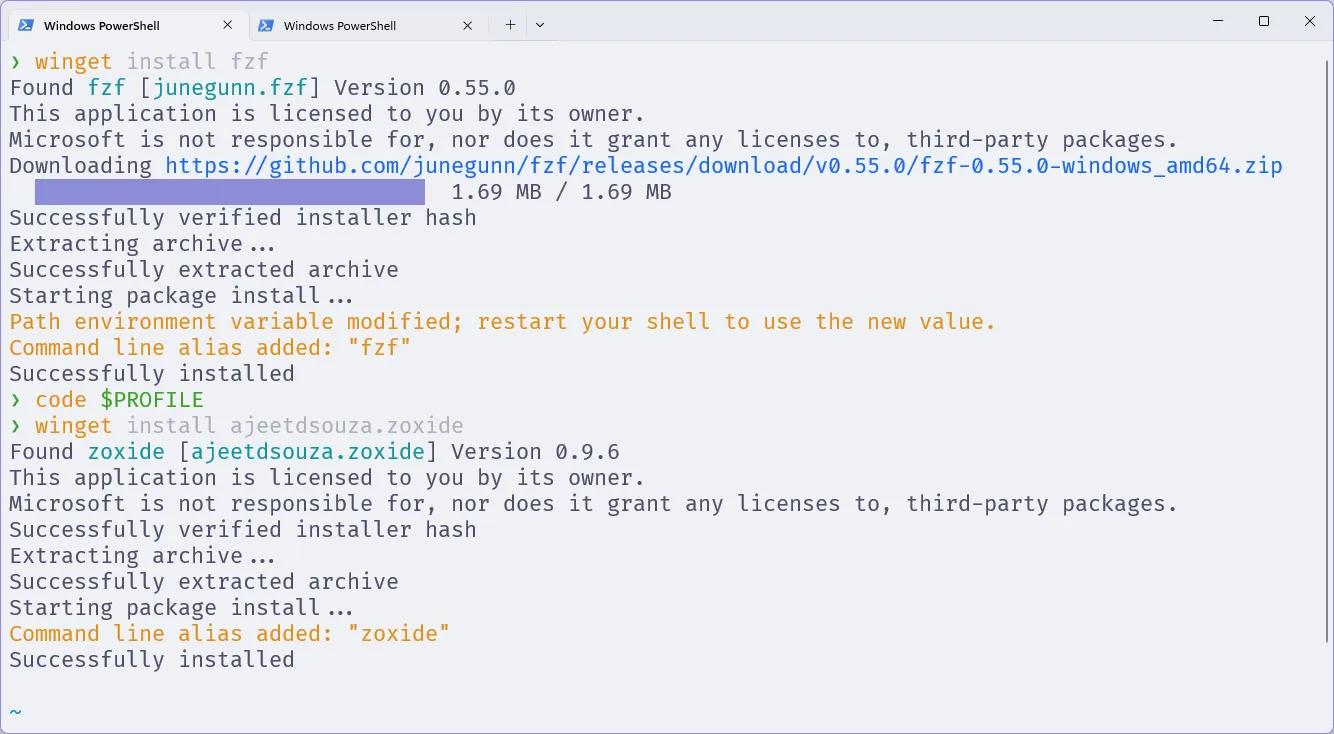Maximize the terminal window
This screenshot has width=1334, height=734.
1264,21
